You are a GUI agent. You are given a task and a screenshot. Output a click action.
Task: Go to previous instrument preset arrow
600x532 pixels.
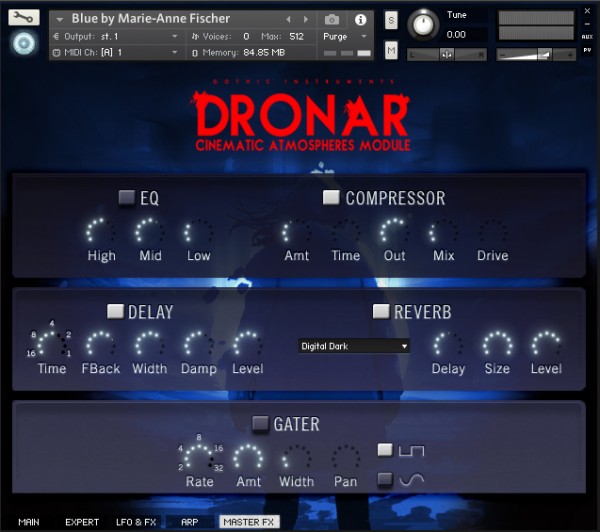click(288, 19)
